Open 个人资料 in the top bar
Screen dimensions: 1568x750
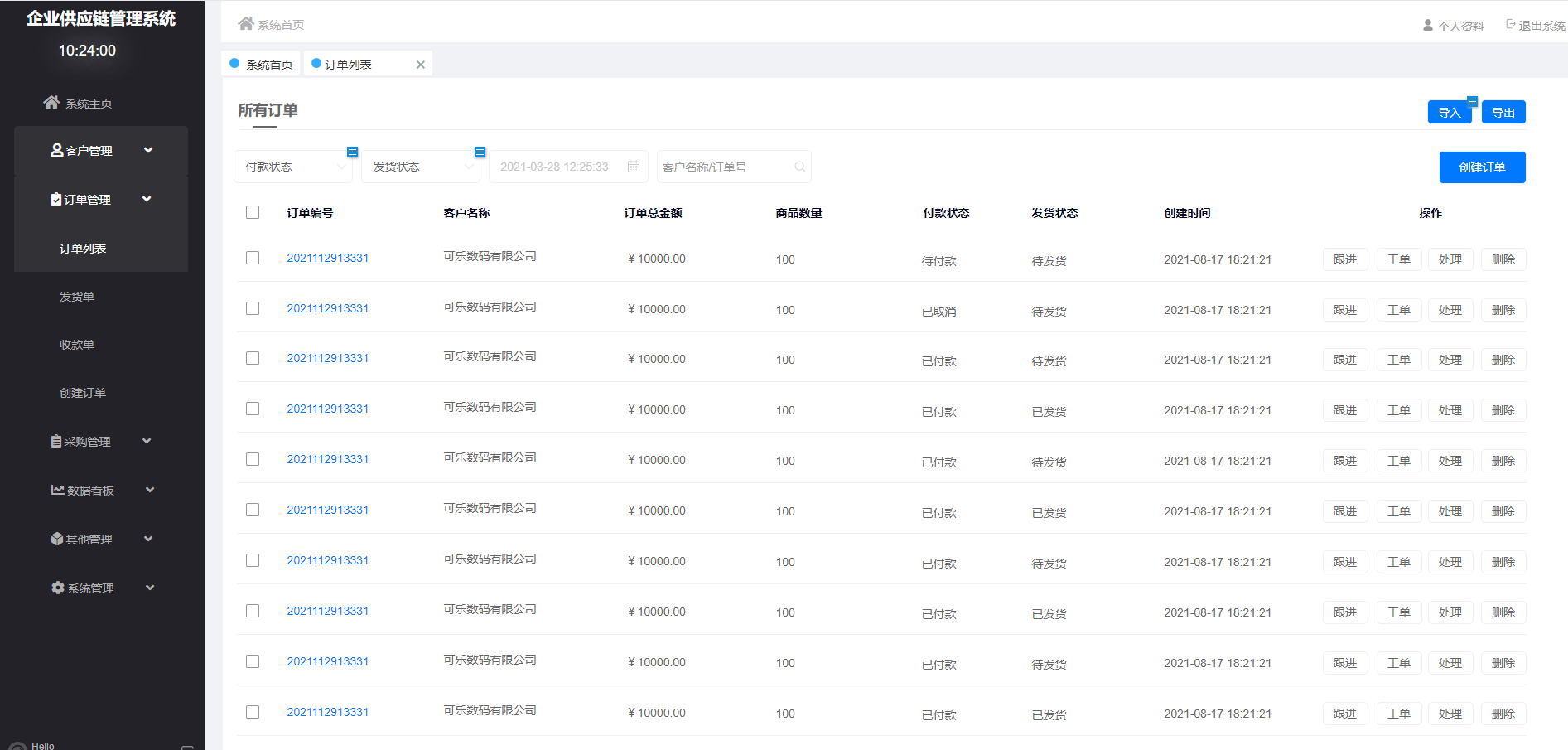(x=1460, y=26)
